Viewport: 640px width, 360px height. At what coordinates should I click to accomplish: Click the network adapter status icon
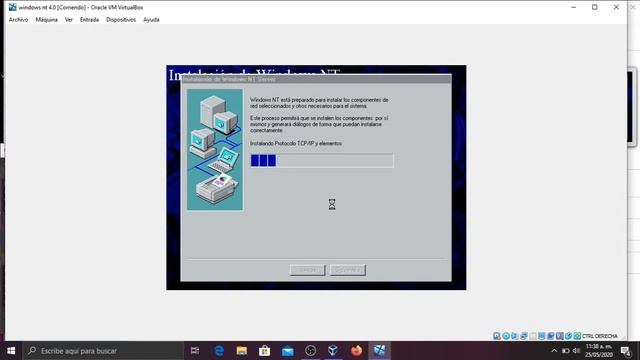click(524, 336)
